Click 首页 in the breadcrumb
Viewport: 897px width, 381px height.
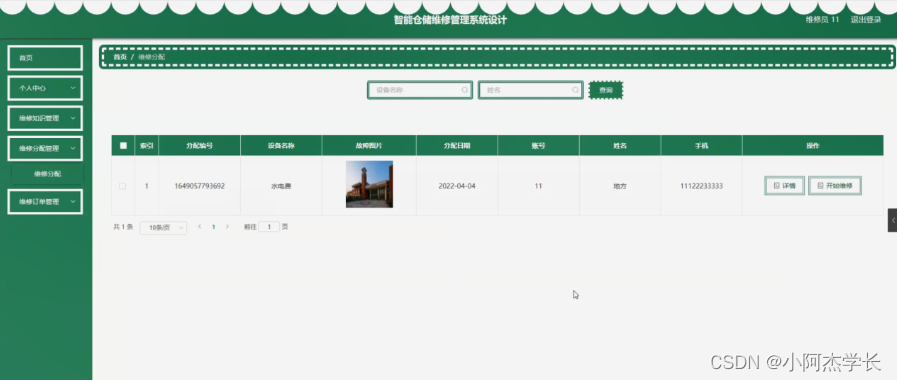coord(120,57)
